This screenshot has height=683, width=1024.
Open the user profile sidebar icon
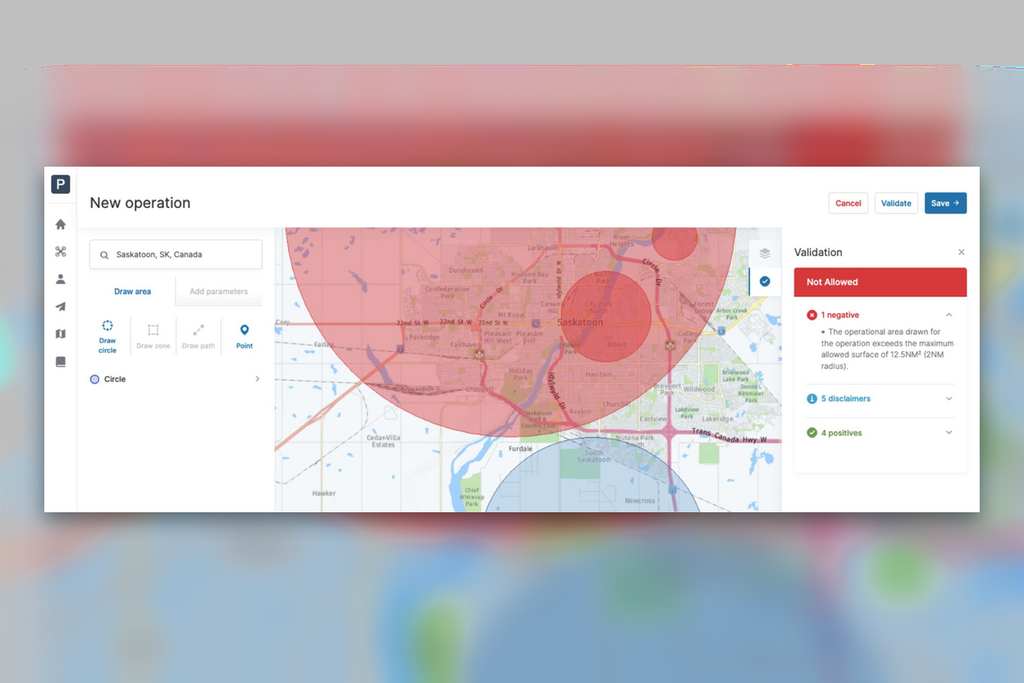coord(61,279)
